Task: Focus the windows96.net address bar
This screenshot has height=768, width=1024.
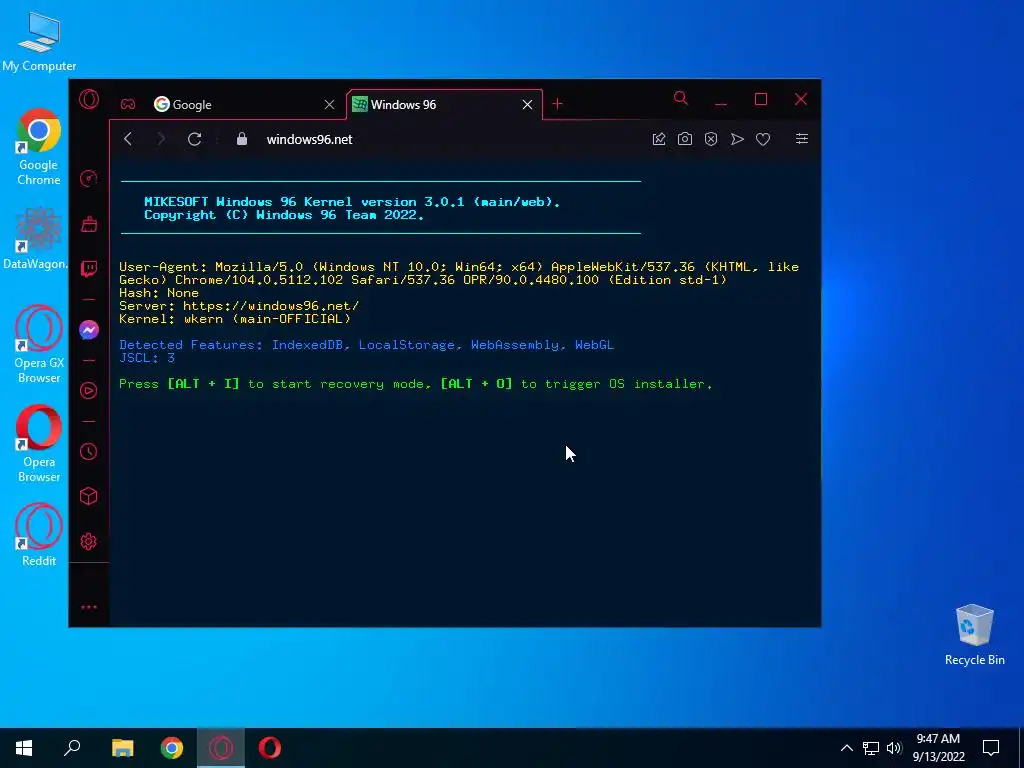Action: (310, 139)
